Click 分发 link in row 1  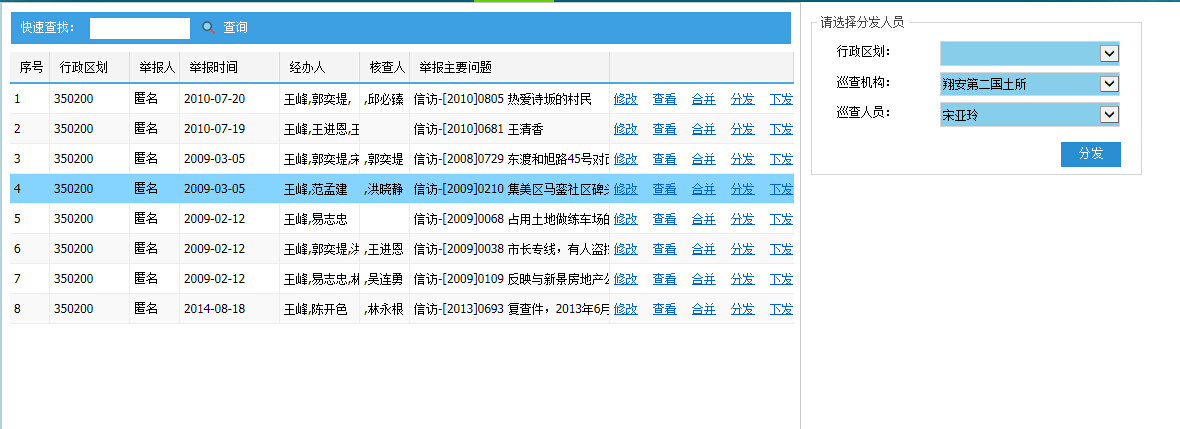(x=742, y=99)
